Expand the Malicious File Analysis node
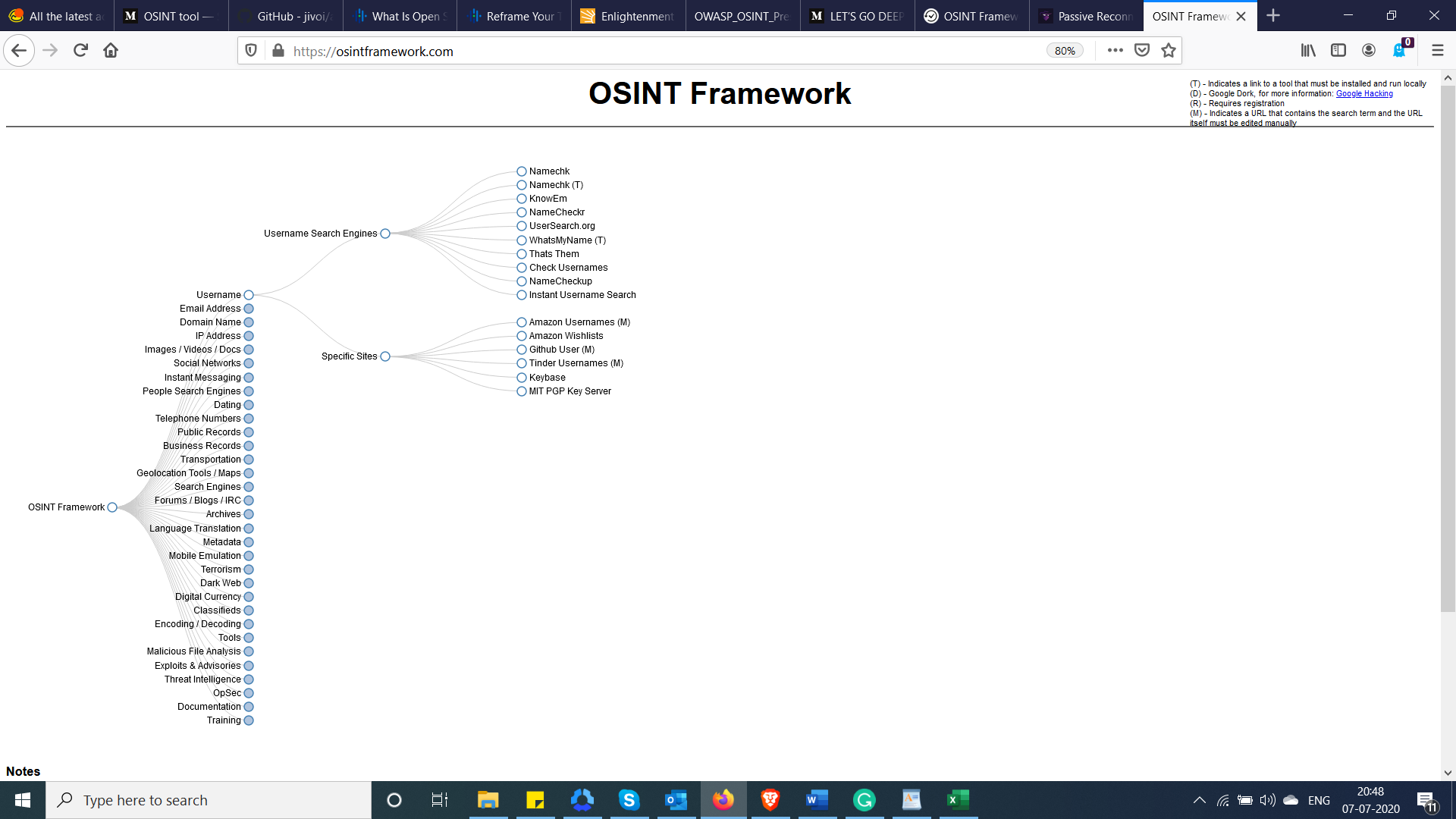Screen dimensions: 1456x819 coord(249,651)
